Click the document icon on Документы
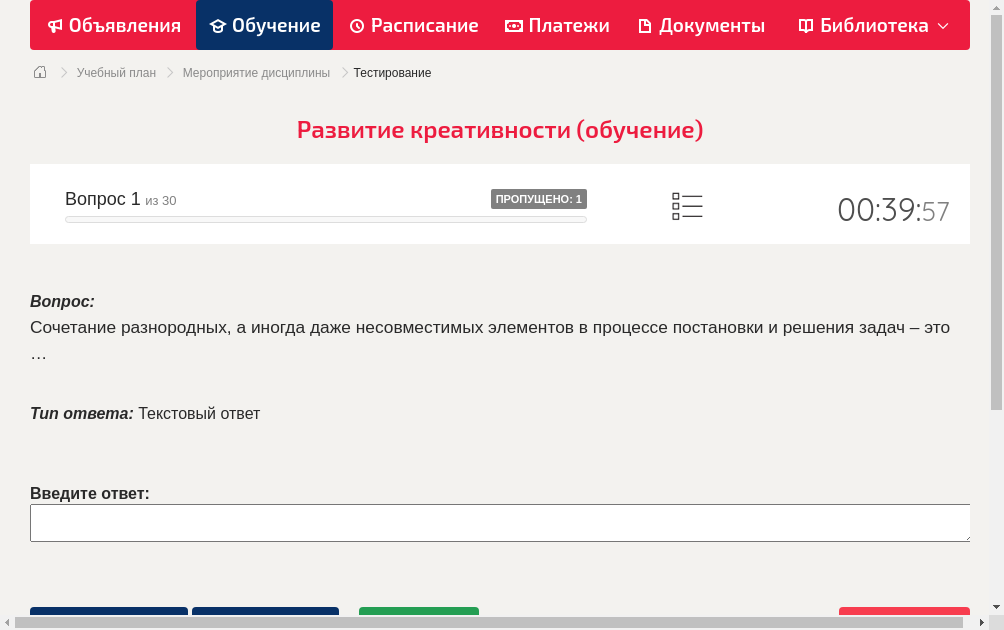Screen dimensions: 1004x630 pyautogui.click(x=644, y=25)
